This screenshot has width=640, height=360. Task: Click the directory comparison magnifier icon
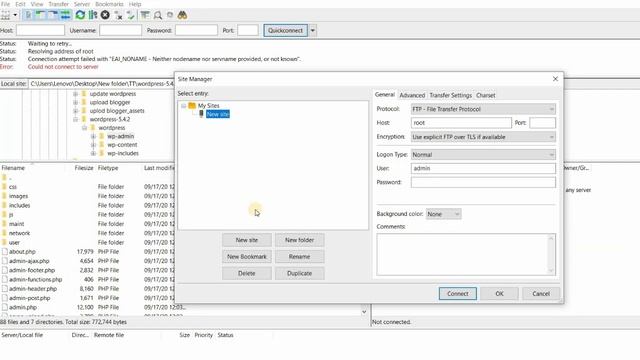tap(158, 15)
